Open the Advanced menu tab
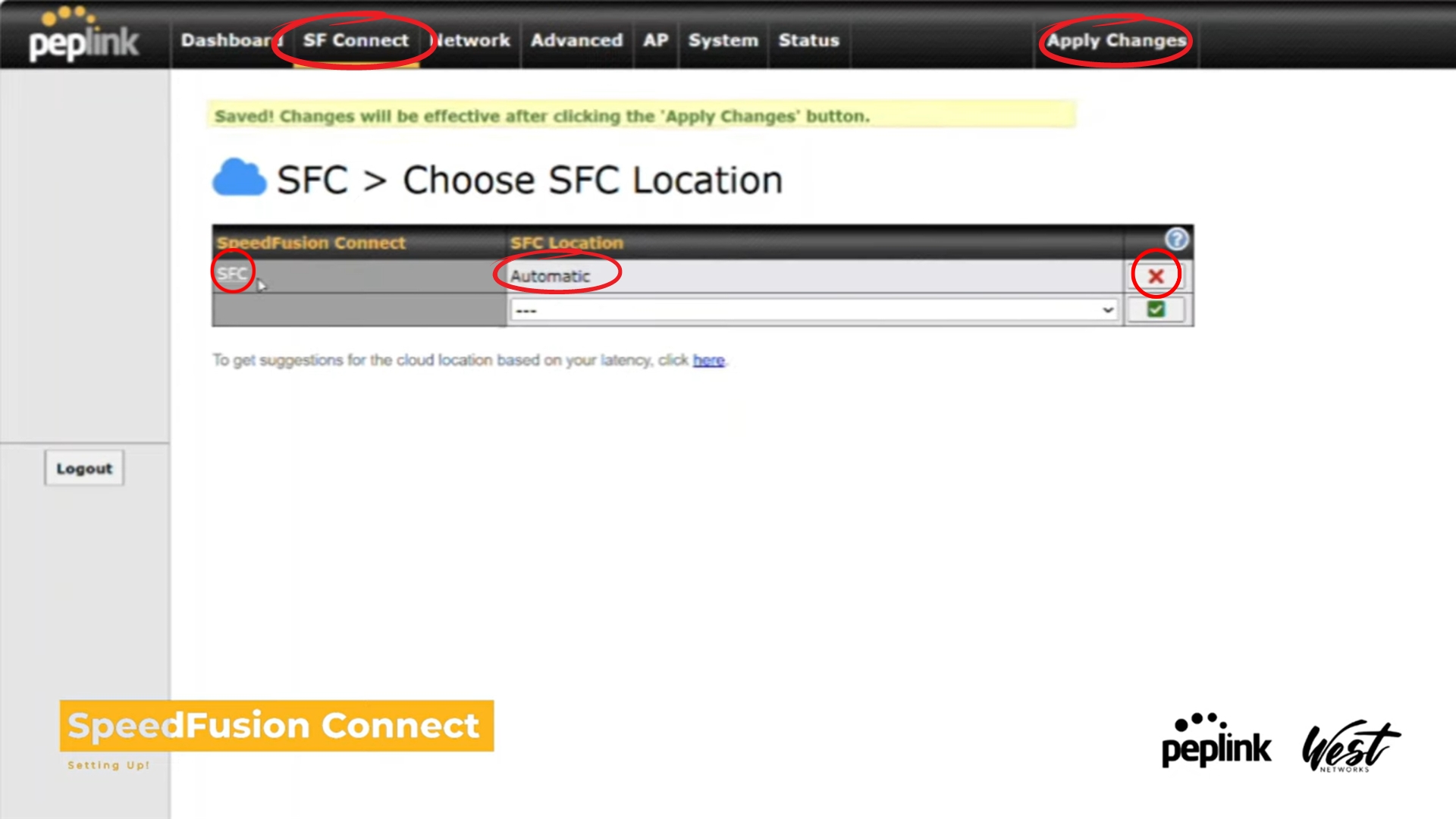 576,40
